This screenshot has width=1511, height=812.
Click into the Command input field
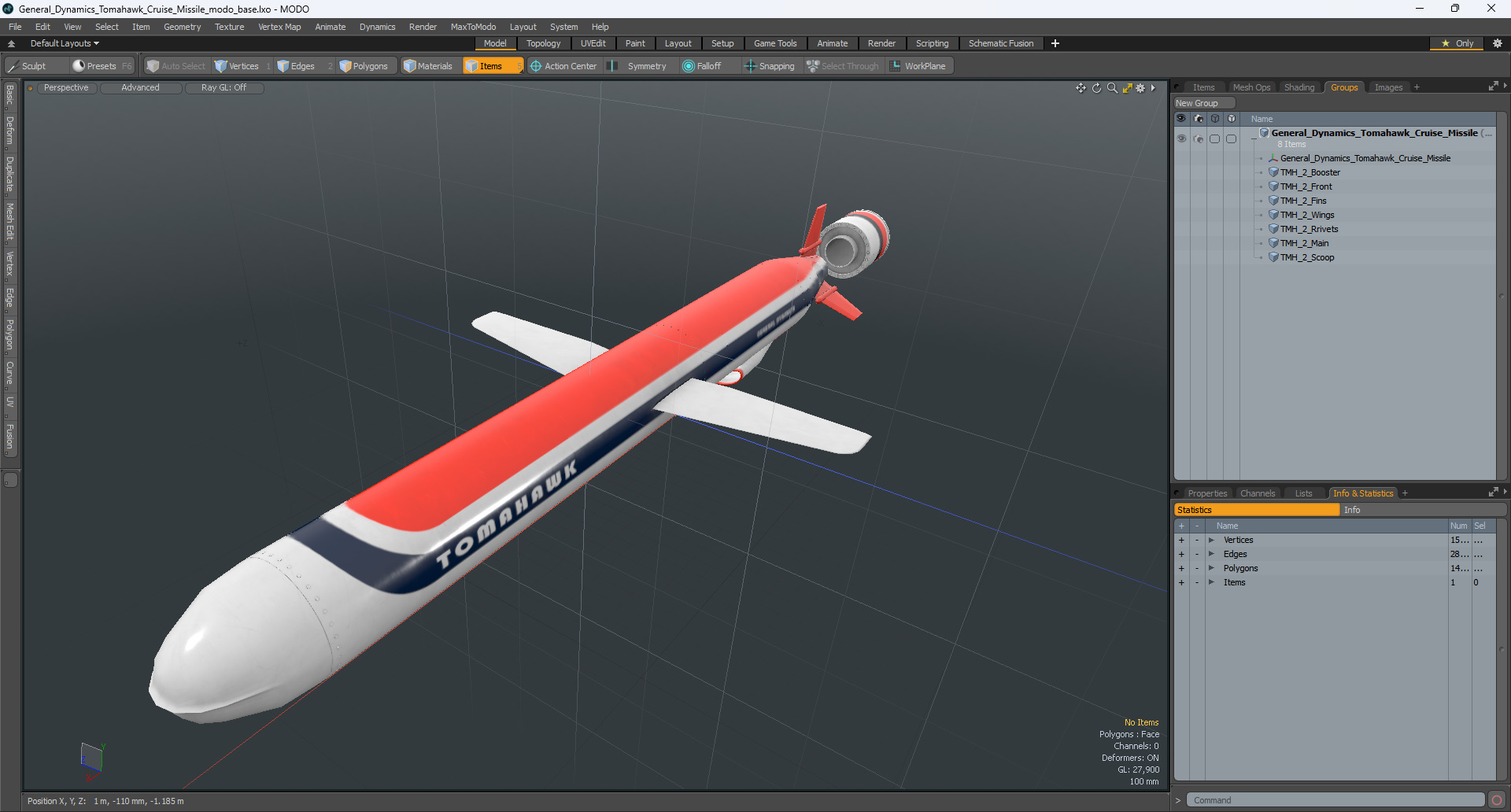(x=1336, y=800)
